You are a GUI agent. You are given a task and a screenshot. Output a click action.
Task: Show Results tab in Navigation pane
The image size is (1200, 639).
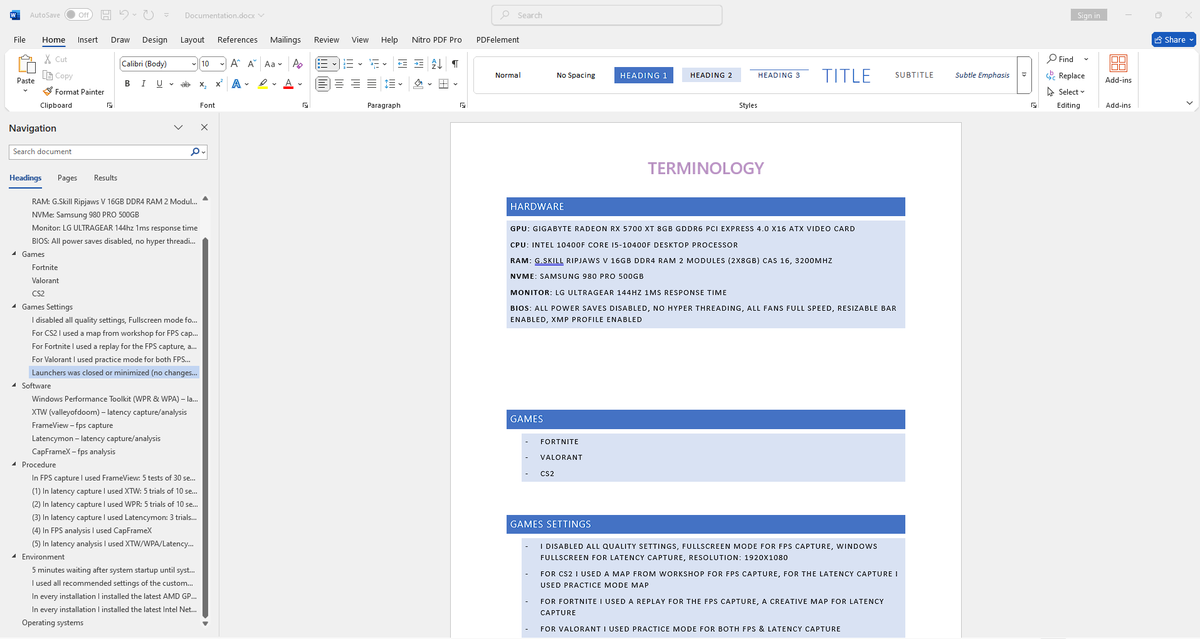[105, 178]
